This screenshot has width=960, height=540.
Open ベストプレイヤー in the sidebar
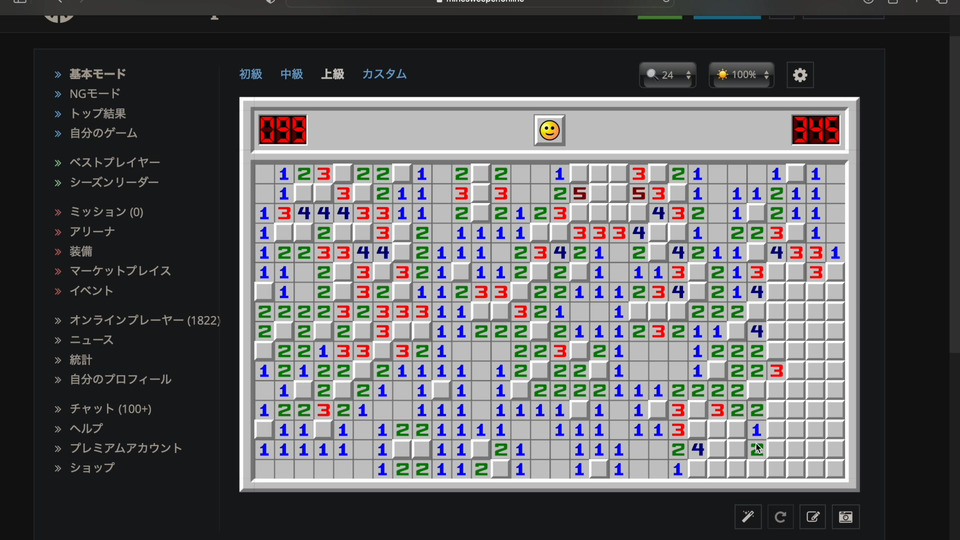click(114, 162)
